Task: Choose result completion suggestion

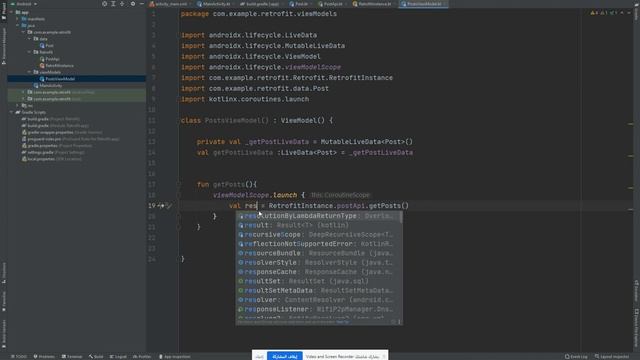Action: [318, 225]
